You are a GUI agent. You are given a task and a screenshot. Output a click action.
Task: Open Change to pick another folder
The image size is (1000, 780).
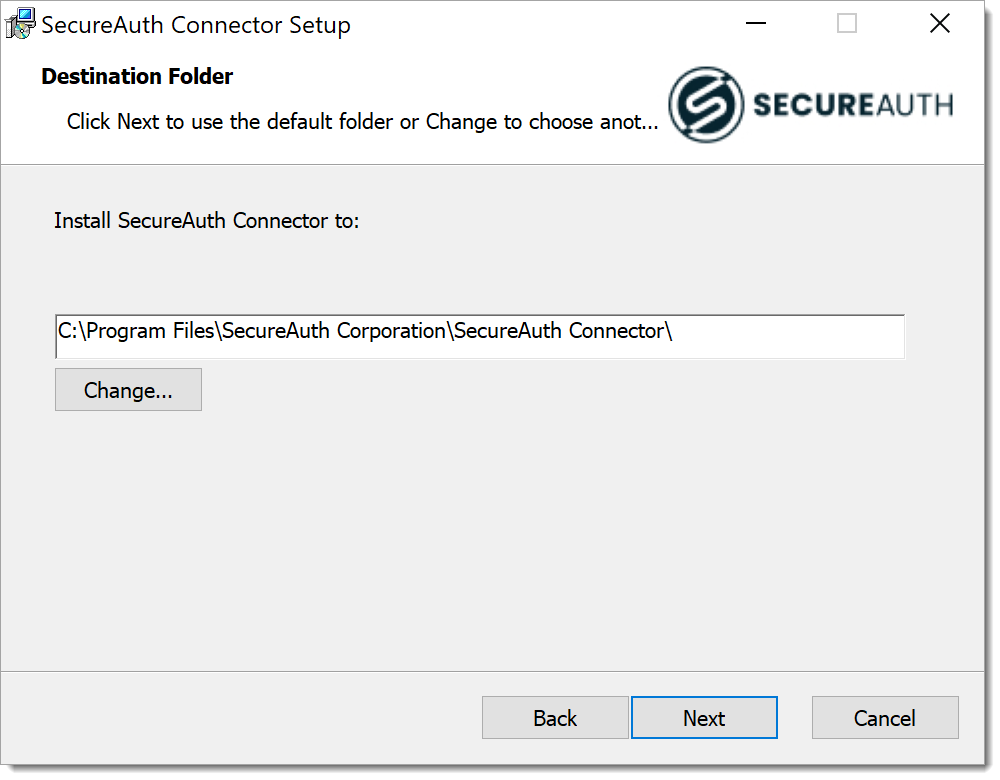[x=128, y=389]
